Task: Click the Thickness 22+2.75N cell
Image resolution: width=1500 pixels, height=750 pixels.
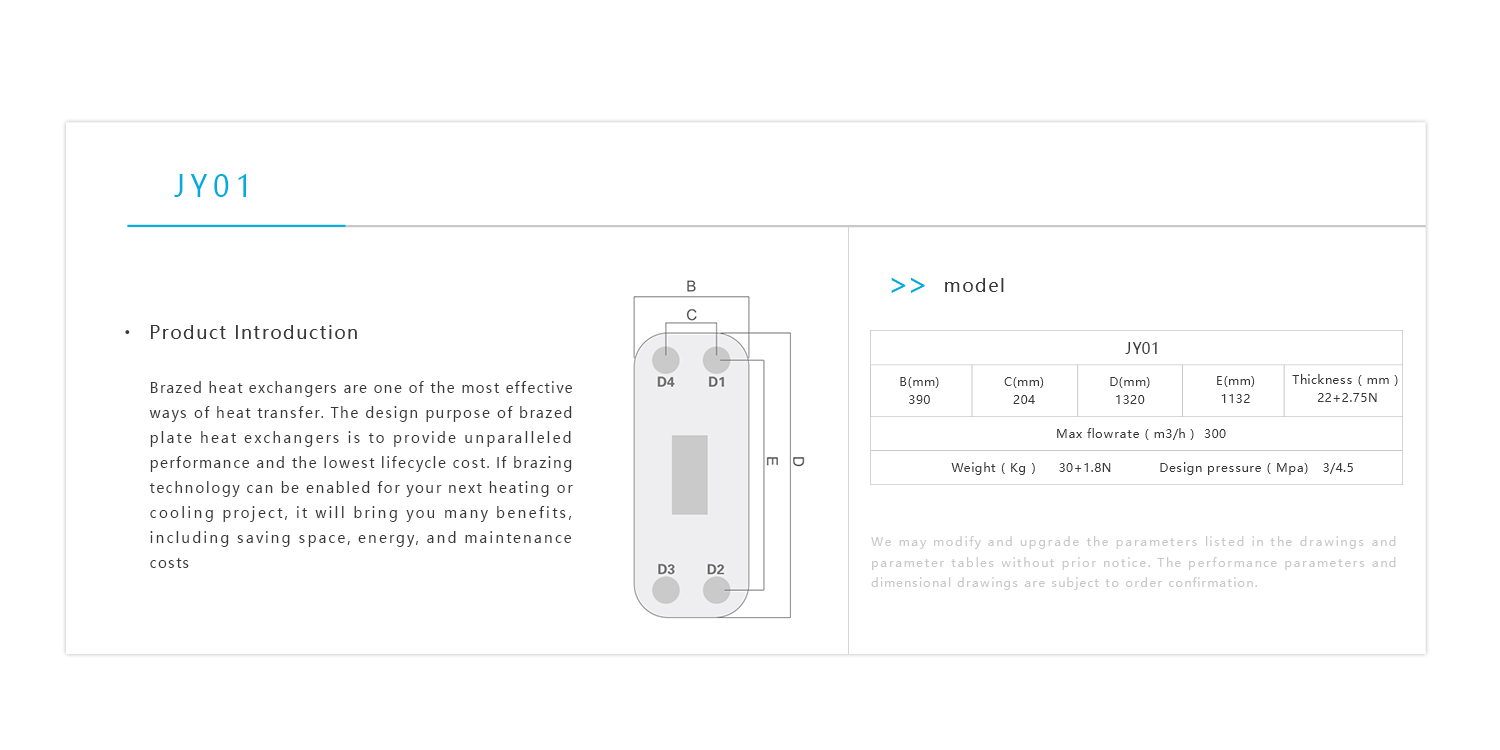Action: [1345, 389]
